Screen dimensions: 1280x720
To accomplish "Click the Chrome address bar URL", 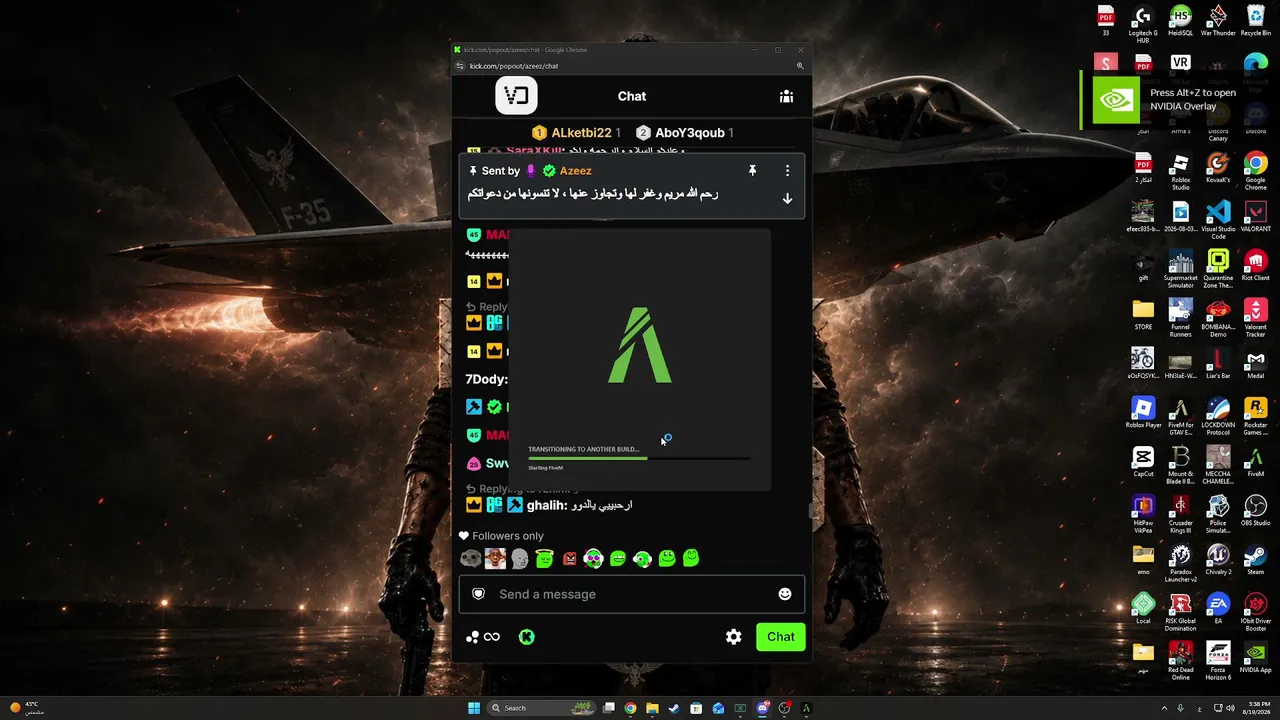I will [514, 66].
